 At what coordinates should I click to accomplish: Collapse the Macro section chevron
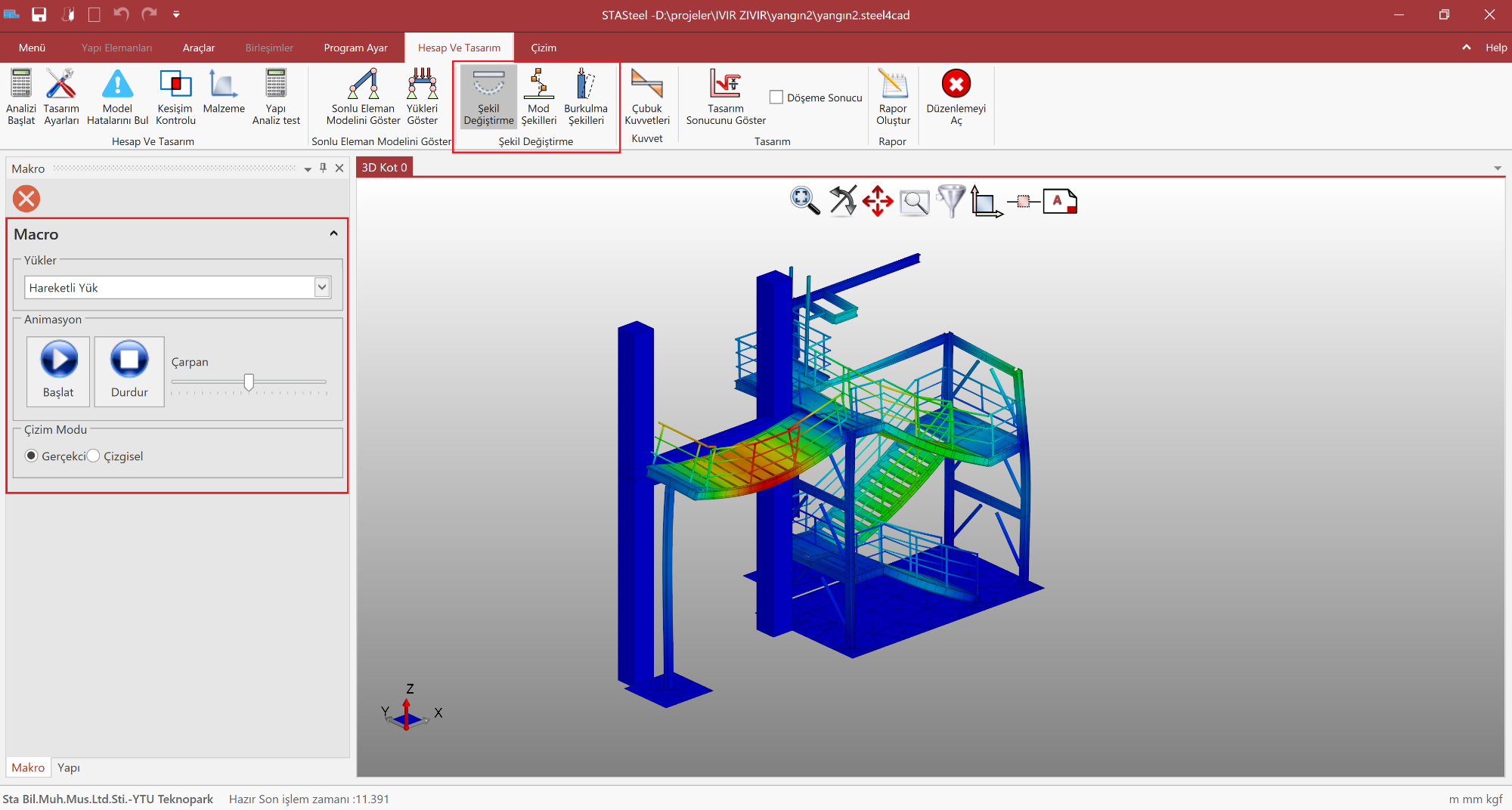pyautogui.click(x=333, y=233)
